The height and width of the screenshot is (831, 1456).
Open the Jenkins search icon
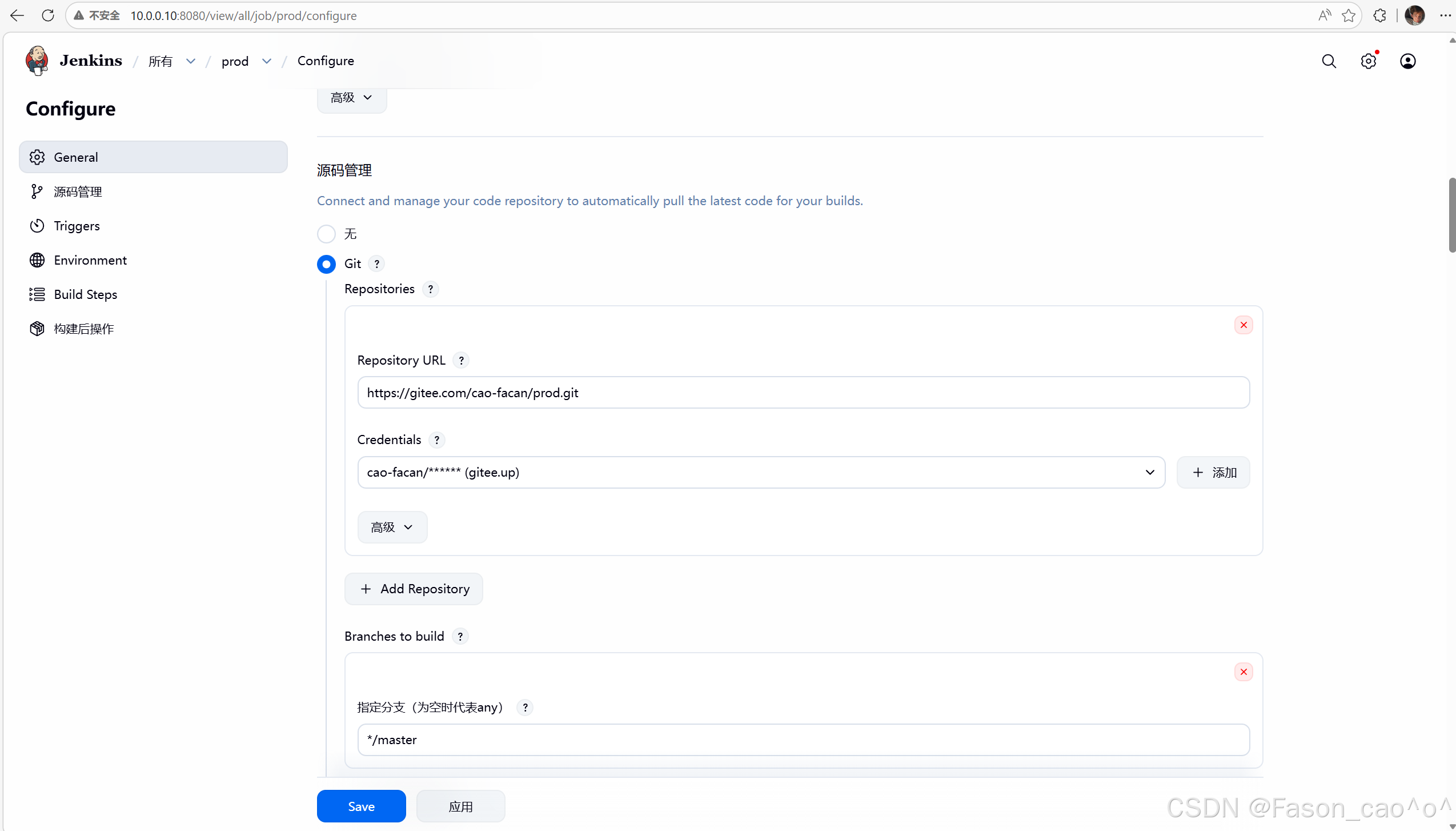point(1329,61)
